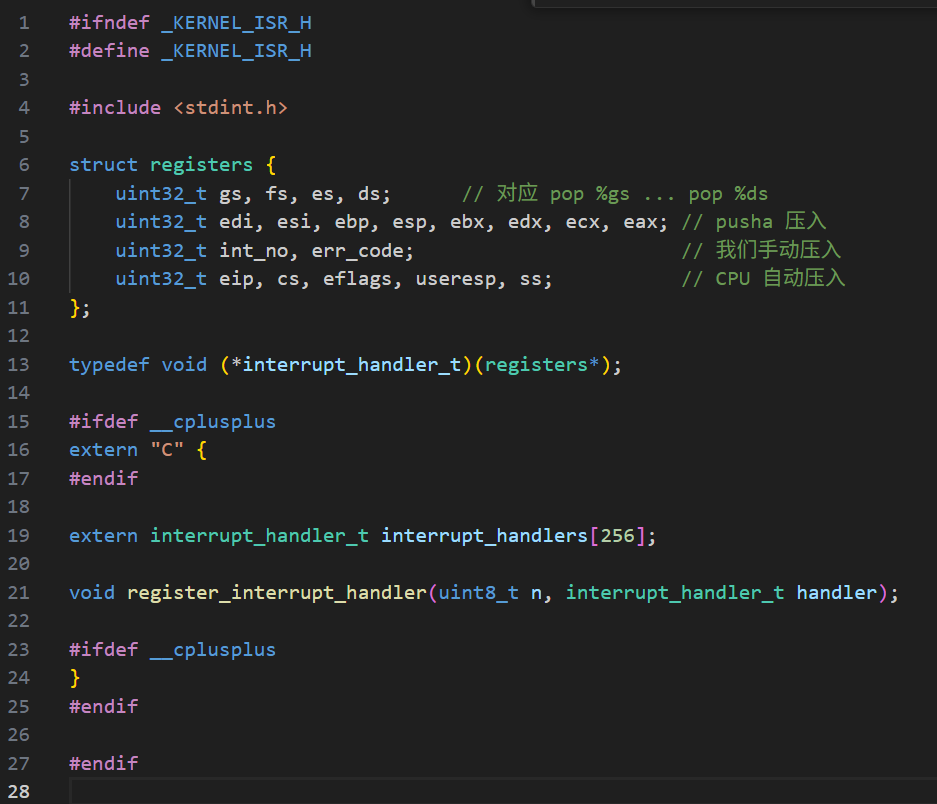937x804 pixels.
Task: Click the err_code field name
Action: click(x=358, y=250)
